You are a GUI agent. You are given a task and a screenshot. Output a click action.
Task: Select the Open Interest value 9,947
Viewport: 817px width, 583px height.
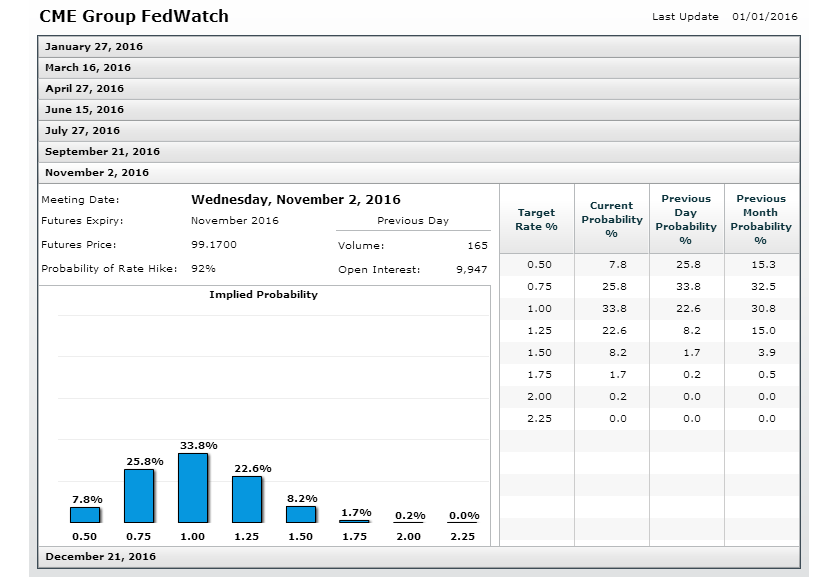click(x=472, y=269)
